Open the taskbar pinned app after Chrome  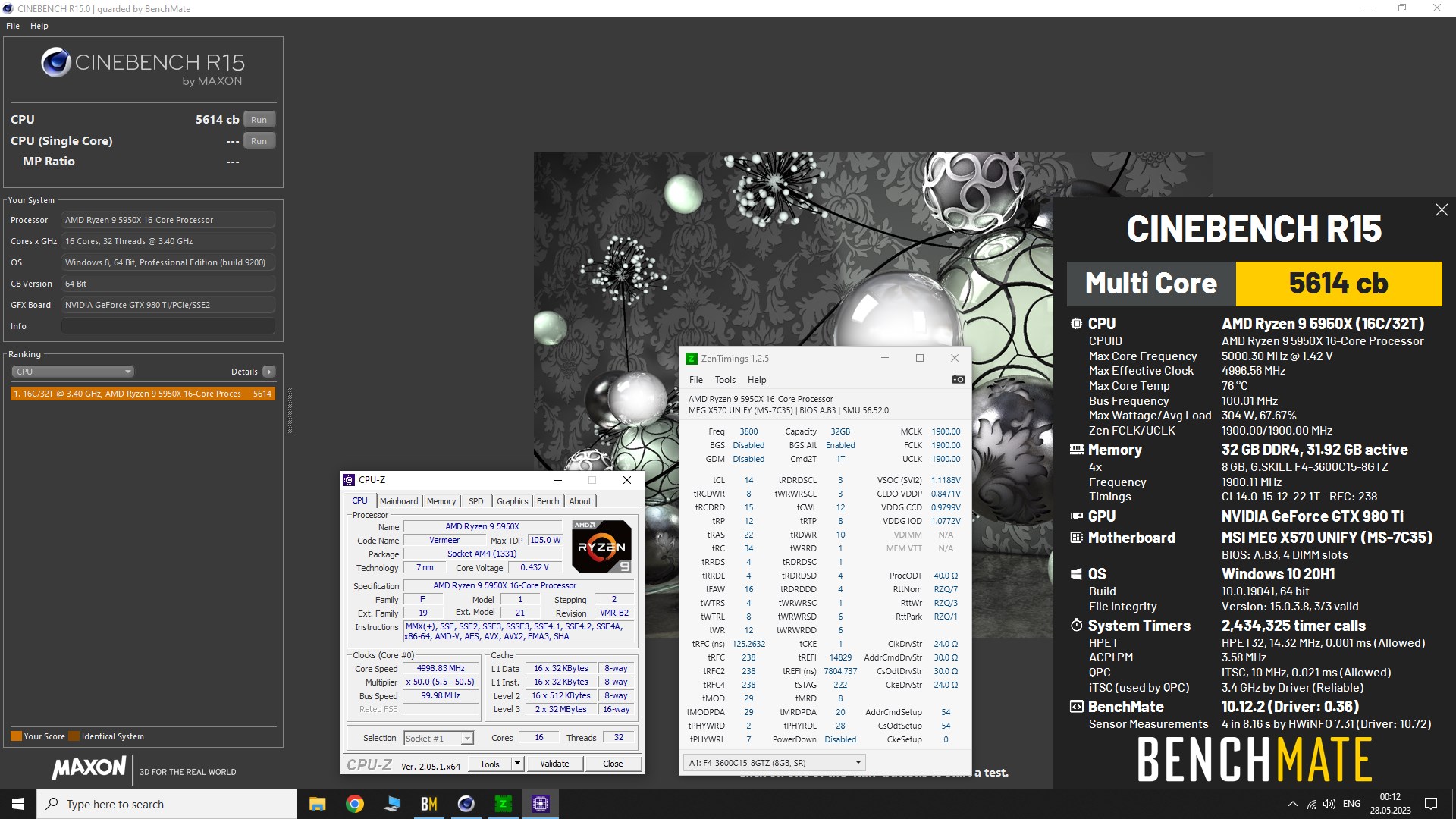(392, 804)
